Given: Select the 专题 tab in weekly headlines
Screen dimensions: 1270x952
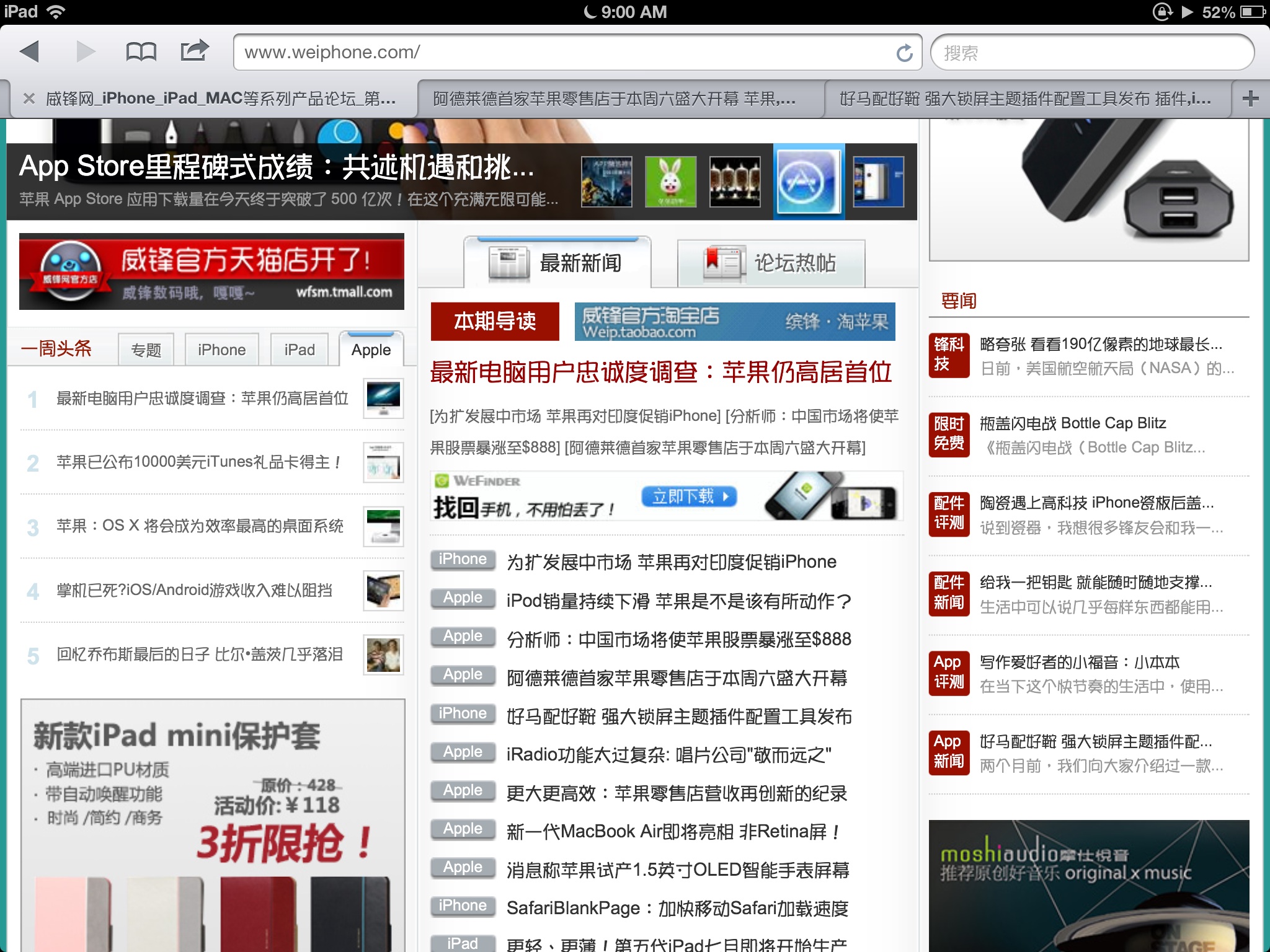Looking at the screenshot, I should (x=146, y=350).
